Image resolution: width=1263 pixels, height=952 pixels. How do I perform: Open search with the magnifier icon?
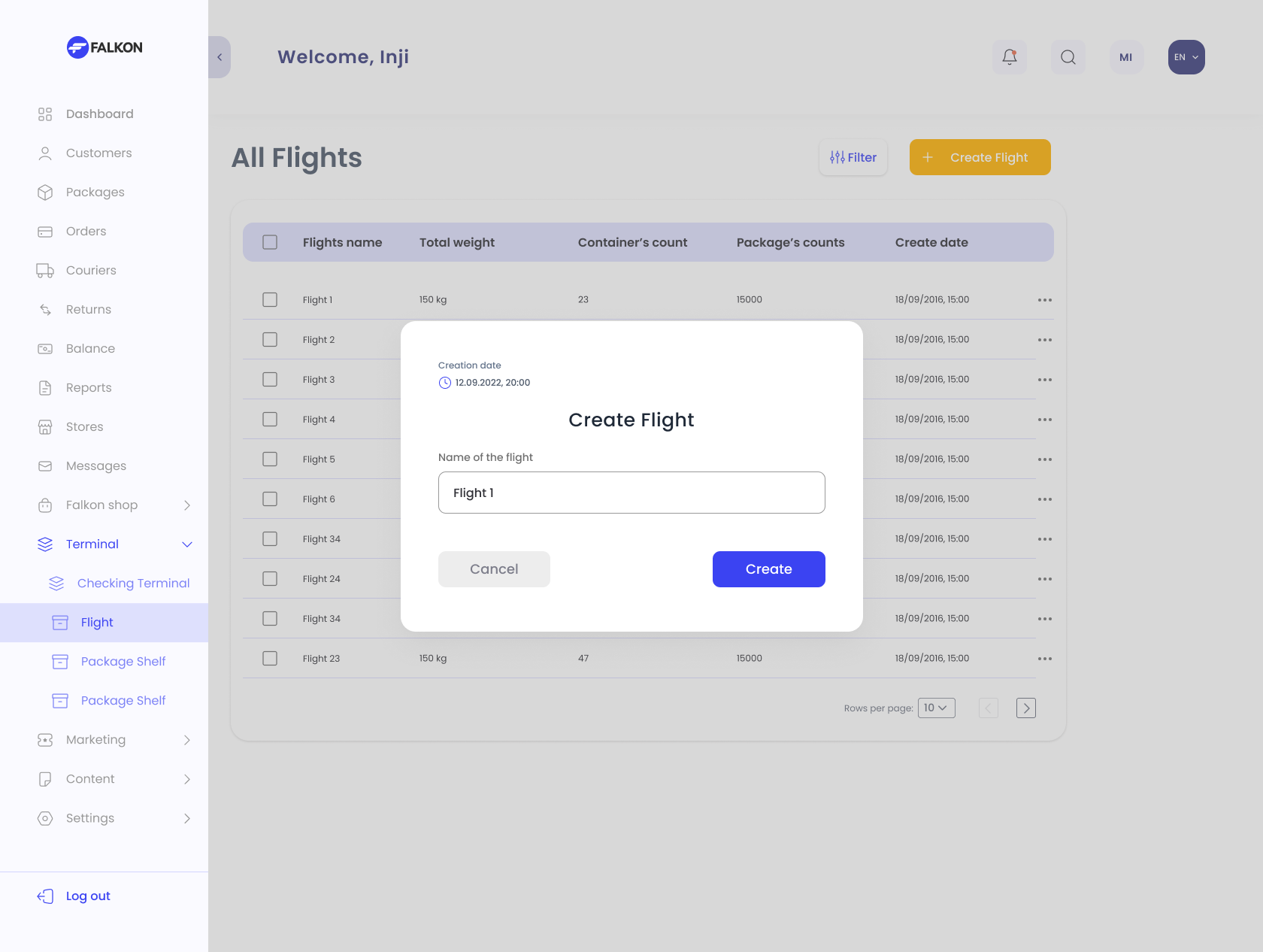click(x=1068, y=57)
